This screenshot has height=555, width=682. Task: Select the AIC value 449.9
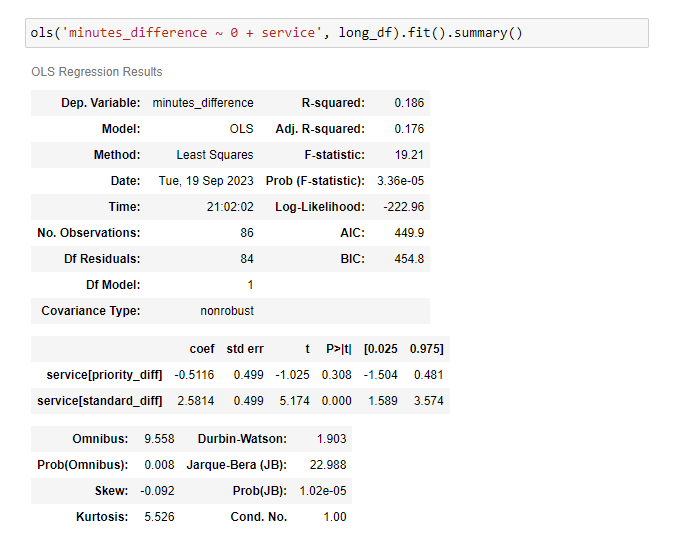pos(409,233)
